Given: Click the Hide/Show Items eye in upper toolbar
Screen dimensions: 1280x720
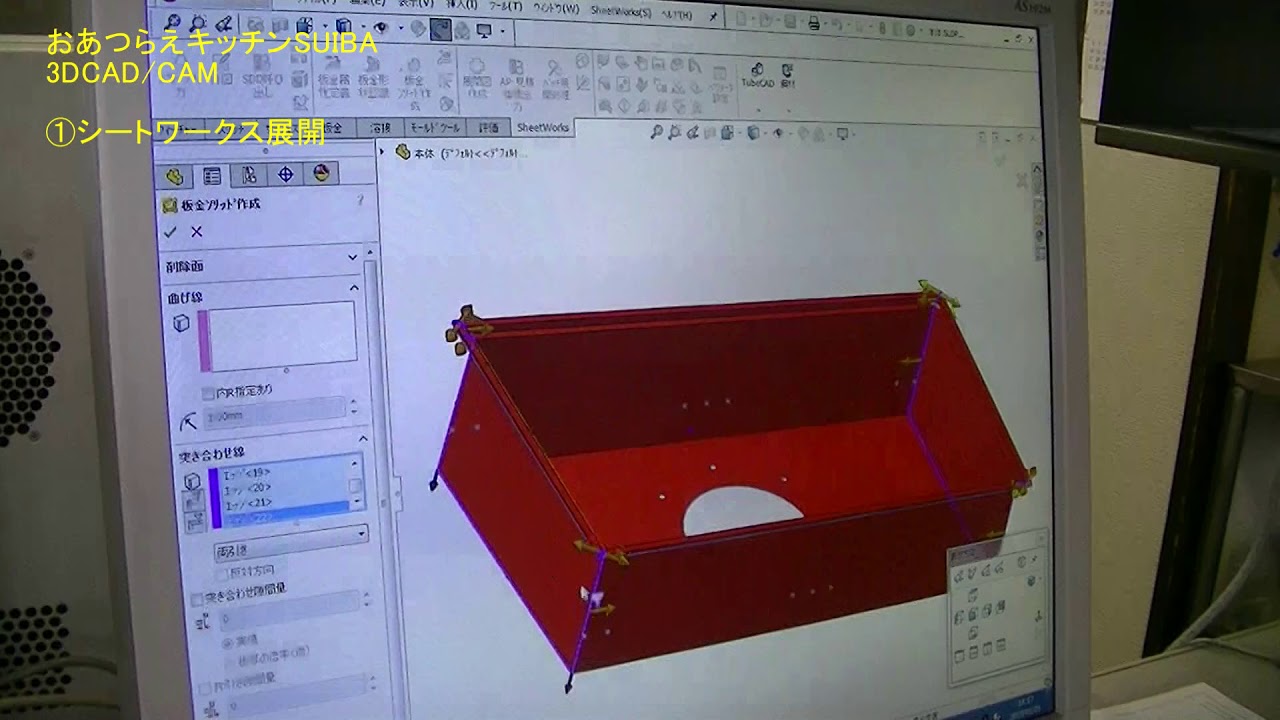Looking at the screenshot, I should pos(380,26).
